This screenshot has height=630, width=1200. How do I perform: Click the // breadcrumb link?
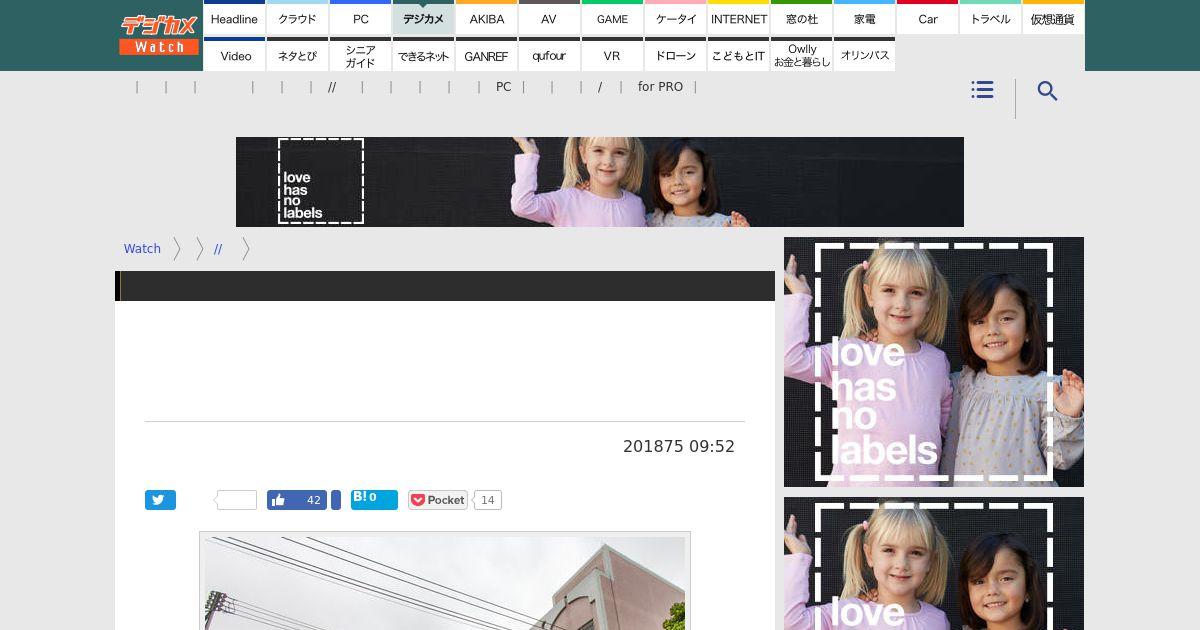click(218, 249)
